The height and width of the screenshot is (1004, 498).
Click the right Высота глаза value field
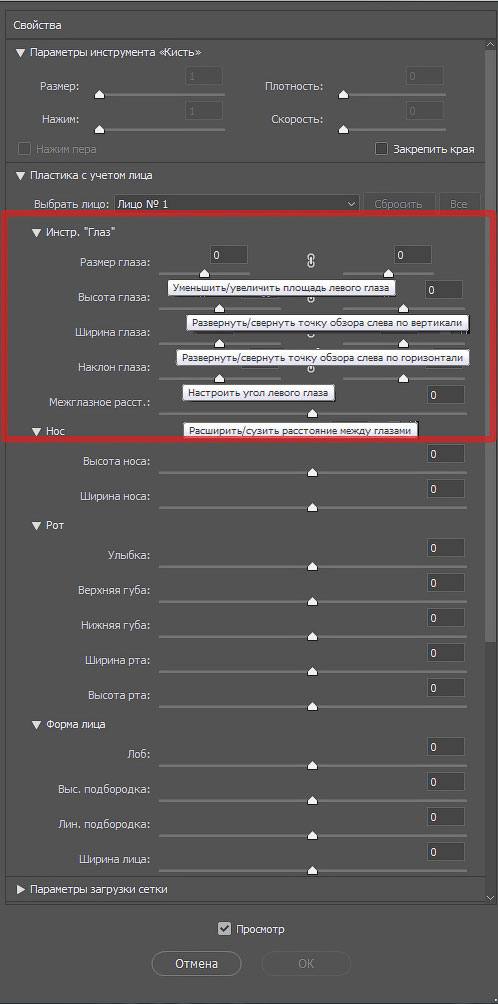coord(444,290)
